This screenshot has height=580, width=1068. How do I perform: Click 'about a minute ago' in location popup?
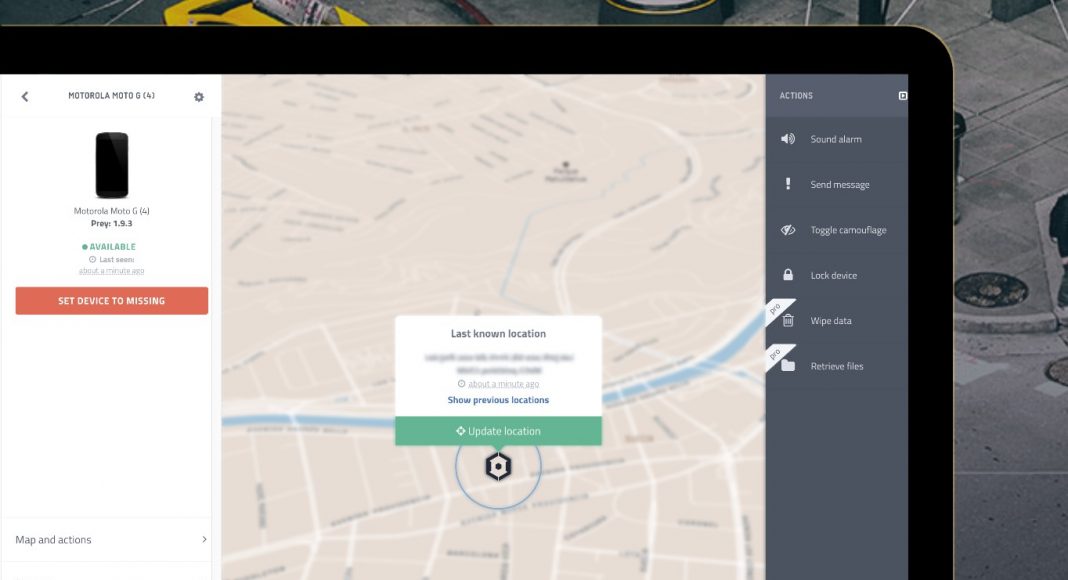coord(503,384)
